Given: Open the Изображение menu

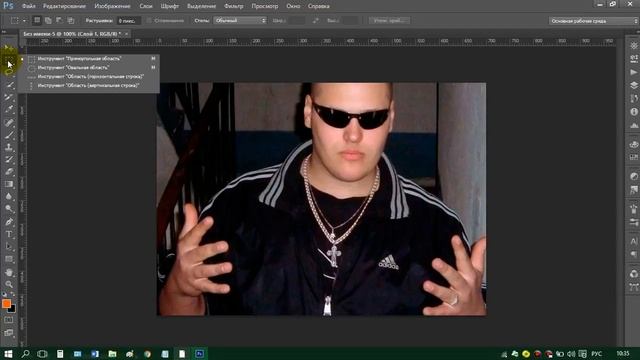Looking at the screenshot, I should point(112,6).
